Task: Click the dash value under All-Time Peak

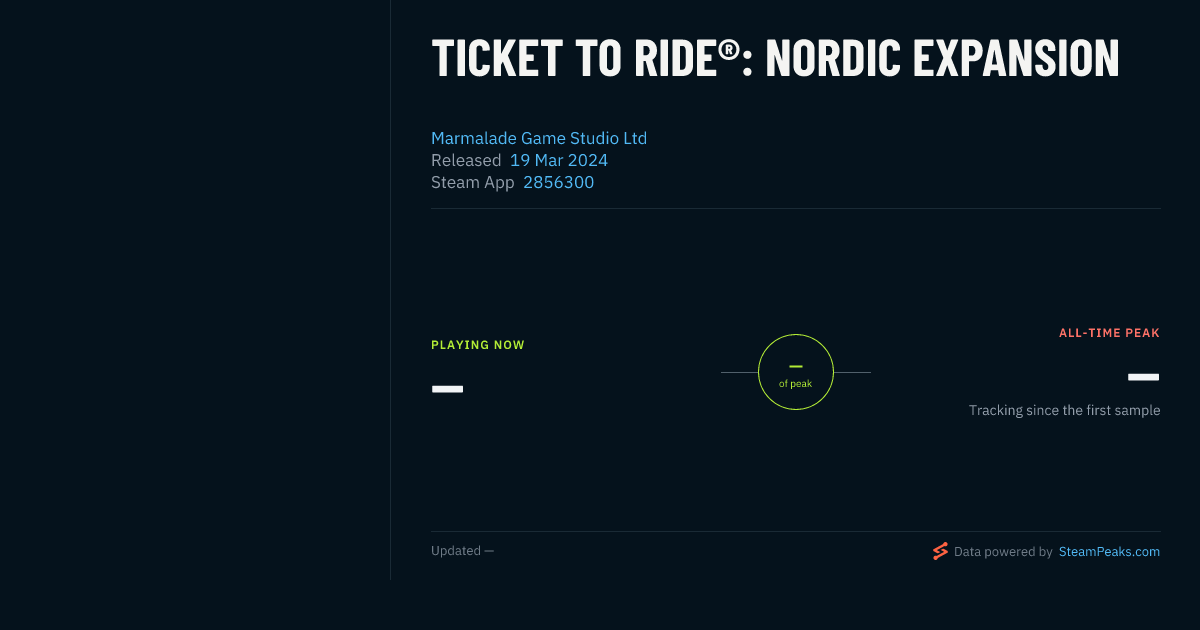Action: [x=1143, y=377]
